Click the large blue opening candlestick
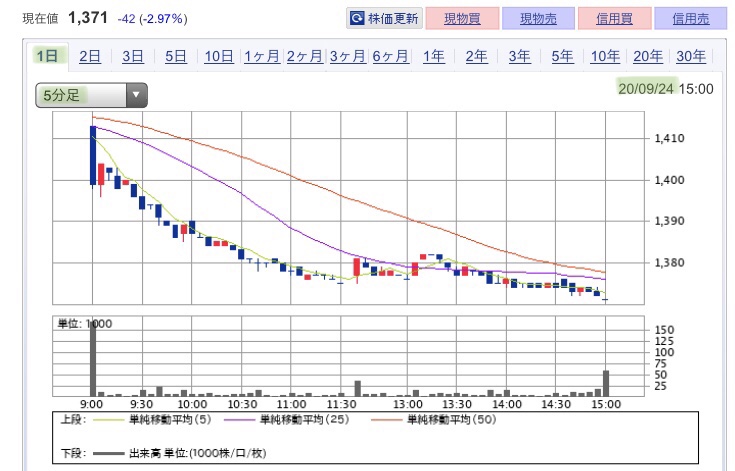Viewport: 735px width, 471px height. click(93, 155)
